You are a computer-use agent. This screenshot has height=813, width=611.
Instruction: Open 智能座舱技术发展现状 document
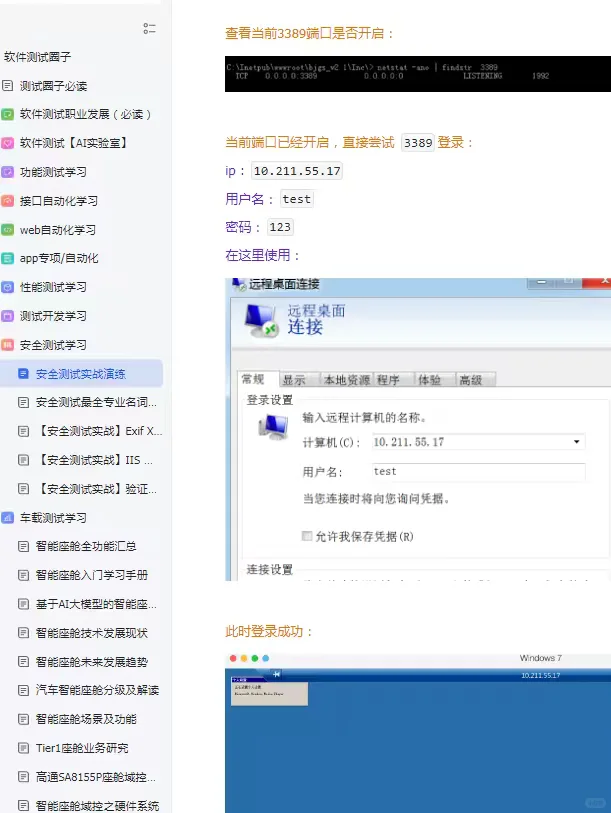[x=91, y=633]
